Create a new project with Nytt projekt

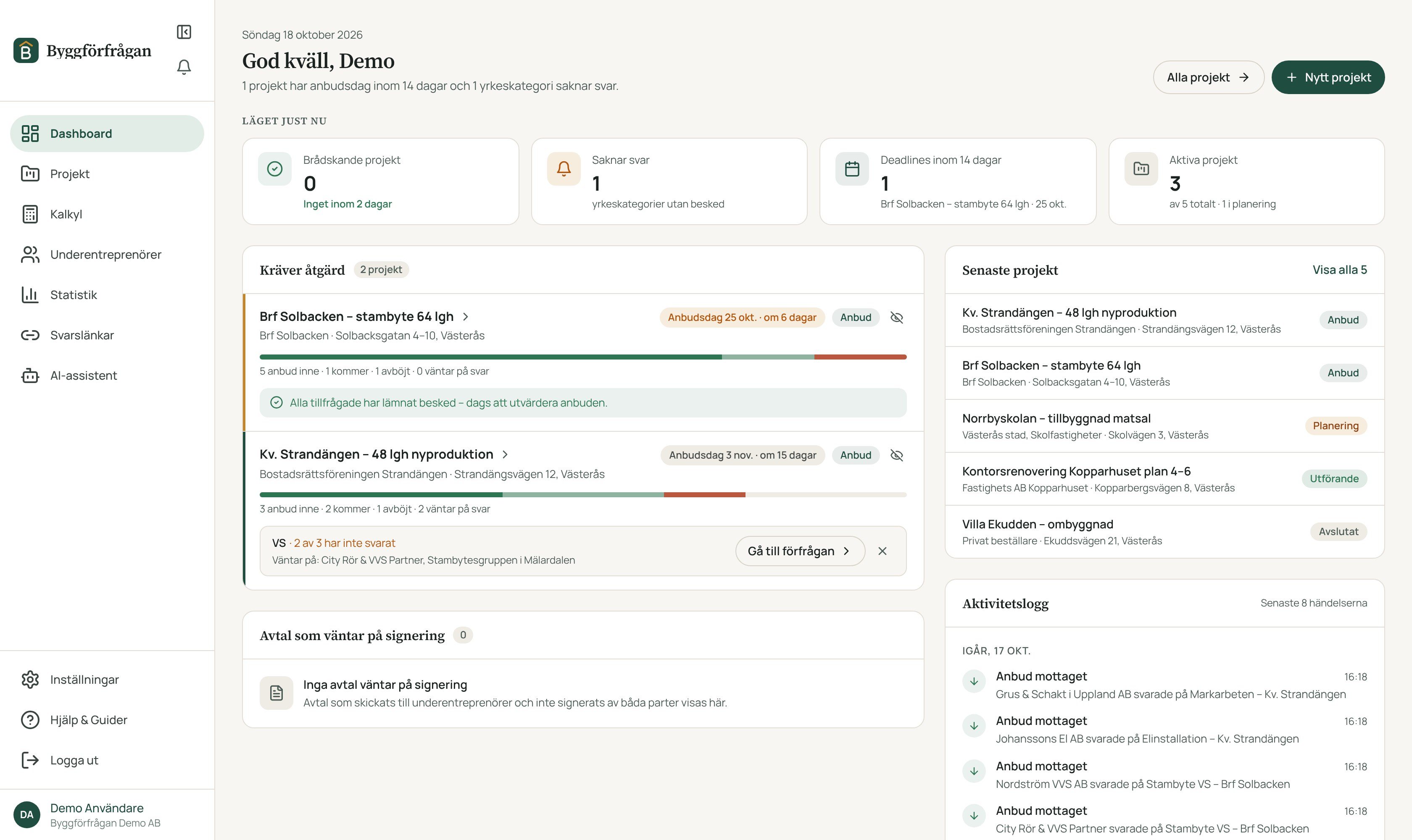1328,78
